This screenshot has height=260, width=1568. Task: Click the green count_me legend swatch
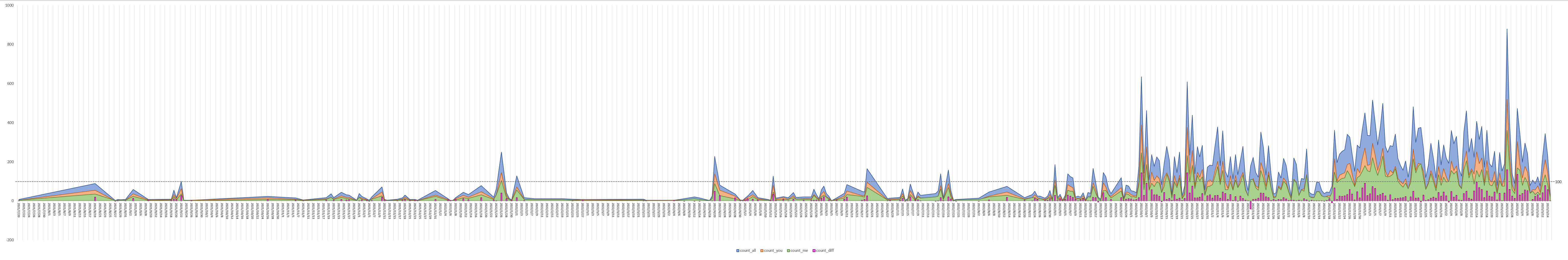pyautogui.click(x=788, y=251)
